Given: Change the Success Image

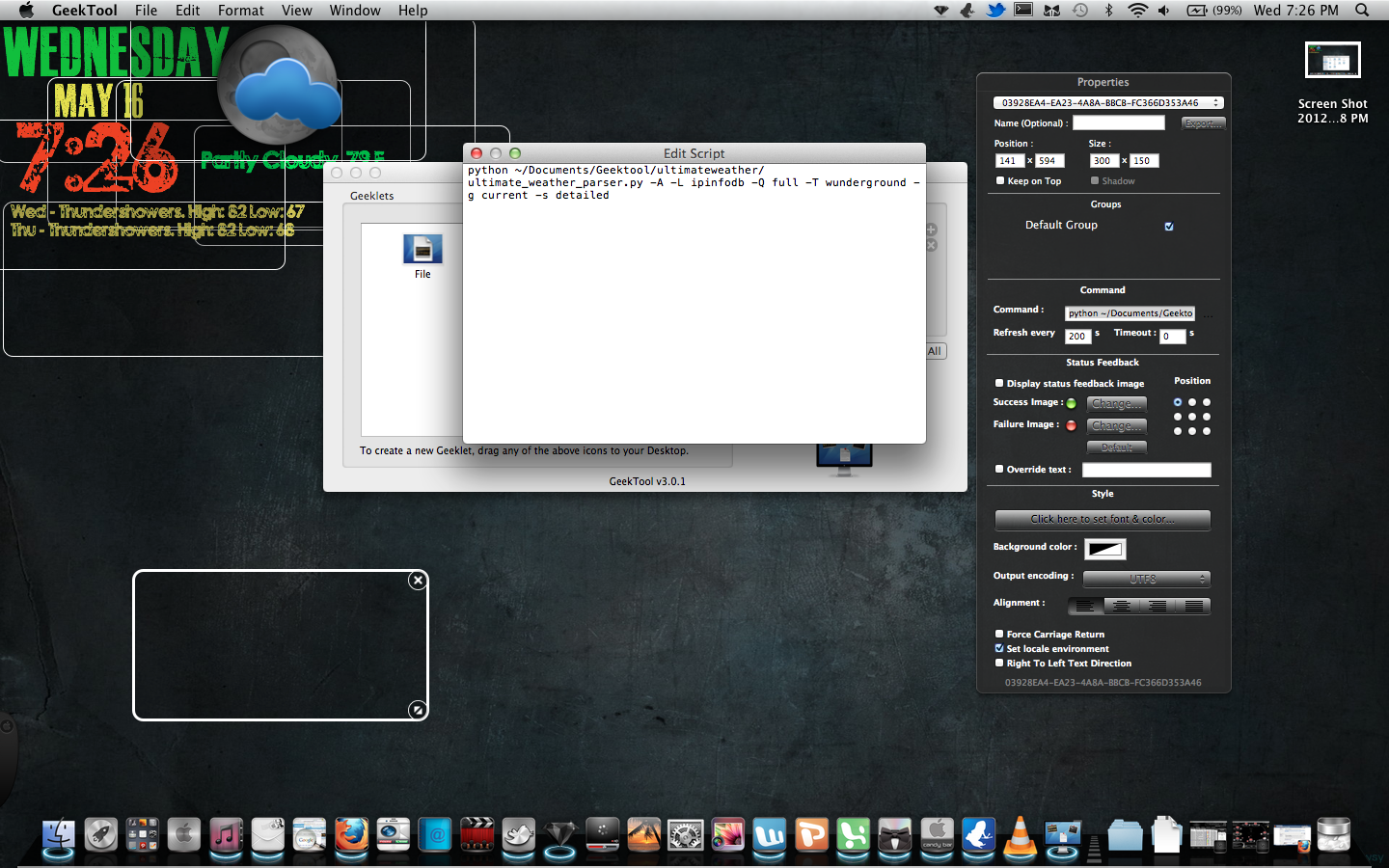Looking at the screenshot, I should pos(1117,403).
